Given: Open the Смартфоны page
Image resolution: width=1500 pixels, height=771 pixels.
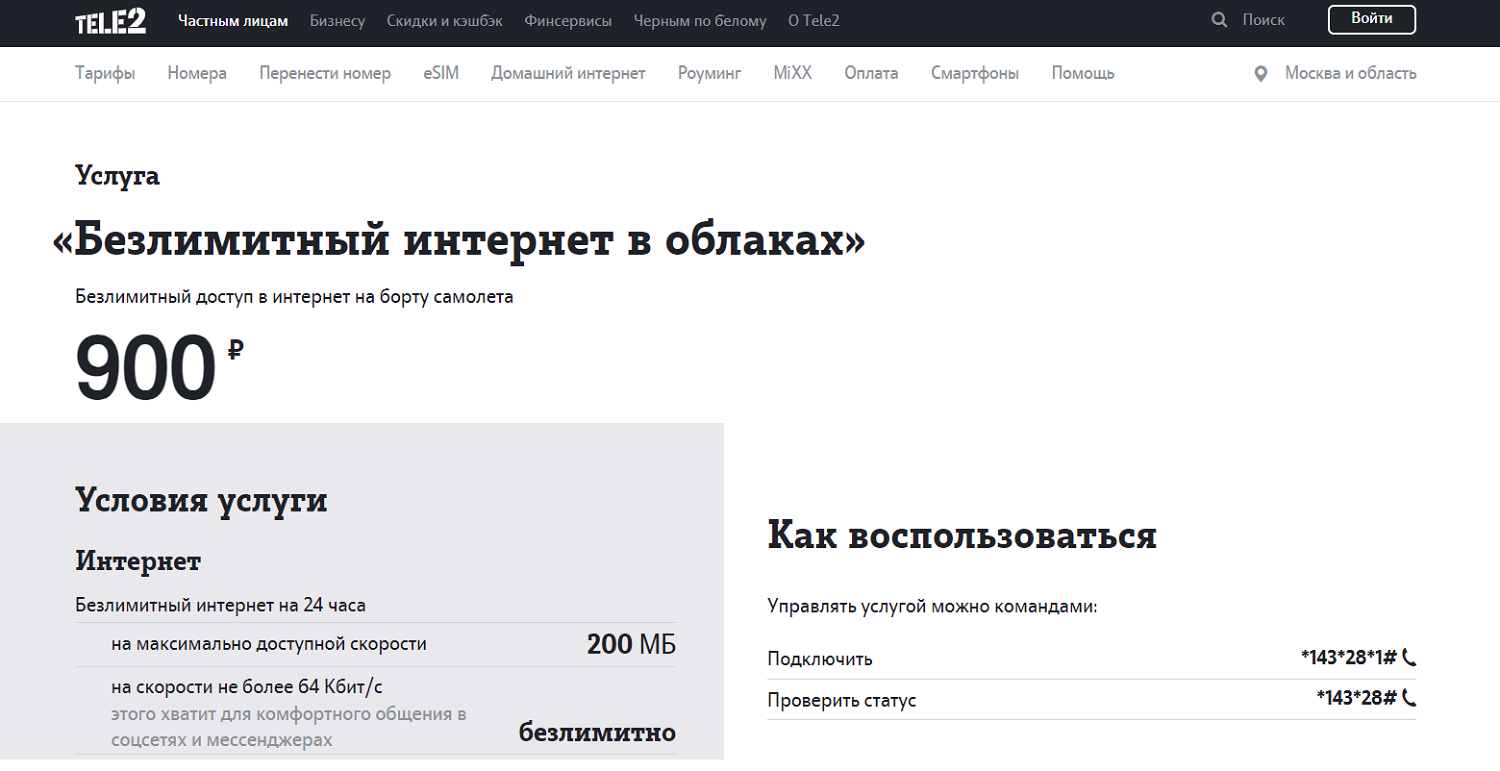Looking at the screenshot, I should [975, 73].
